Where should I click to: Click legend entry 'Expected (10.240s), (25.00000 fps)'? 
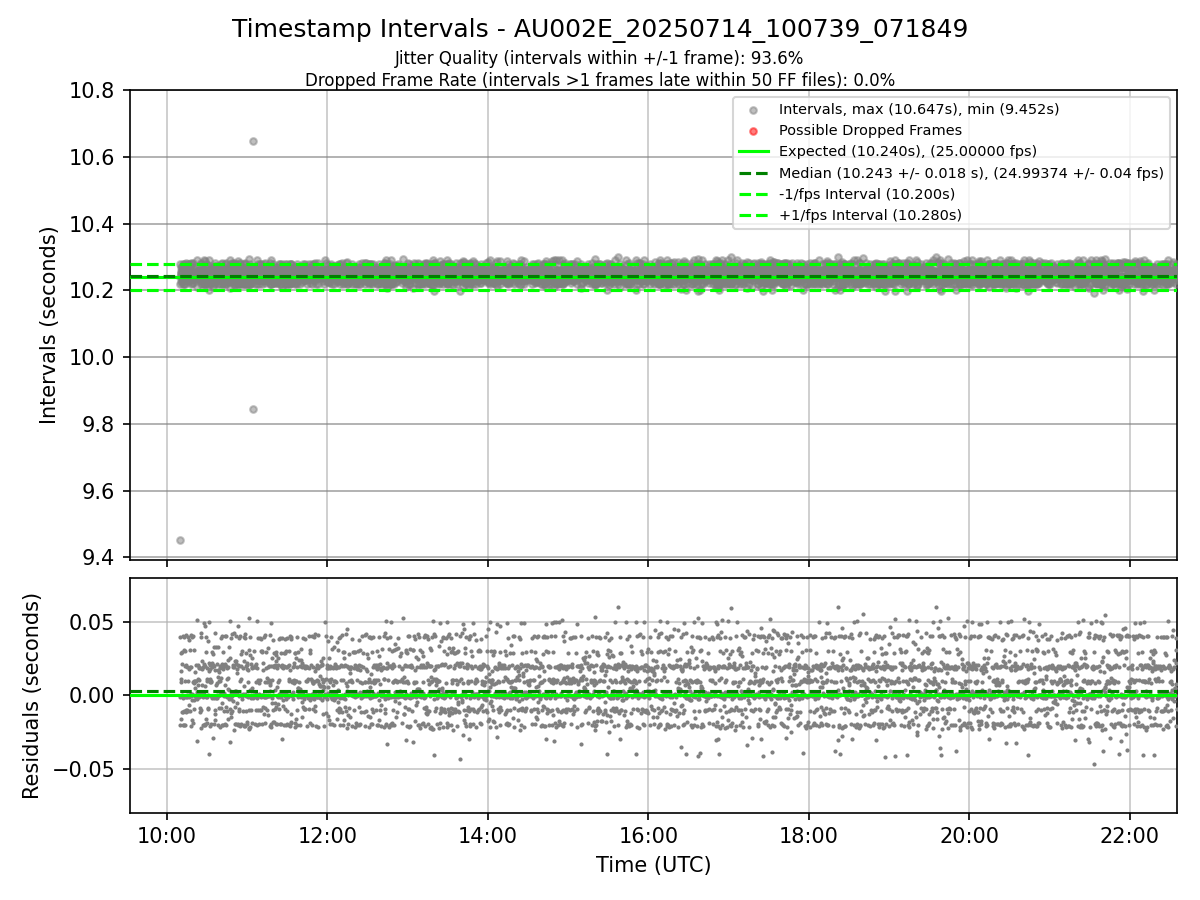(908, 151)
